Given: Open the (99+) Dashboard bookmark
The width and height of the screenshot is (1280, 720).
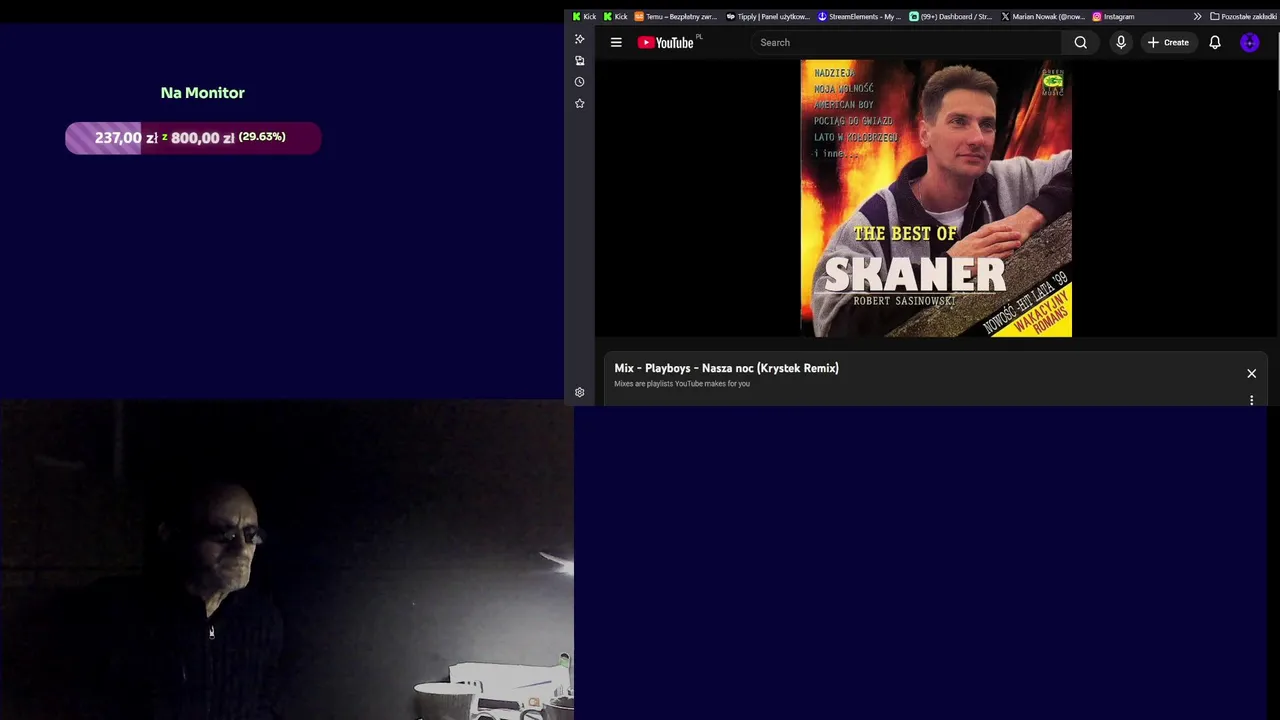Looking at the screenshot, I should [x=951, y=16].
